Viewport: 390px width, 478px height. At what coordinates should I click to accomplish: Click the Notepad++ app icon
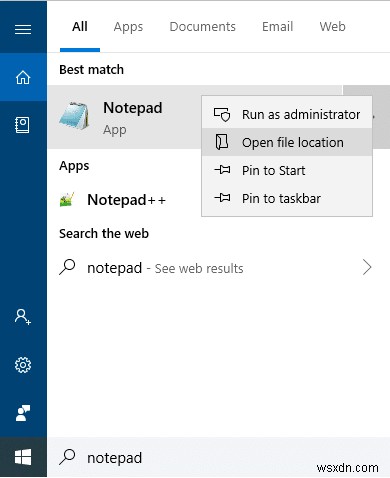click(x=67, y=200)
